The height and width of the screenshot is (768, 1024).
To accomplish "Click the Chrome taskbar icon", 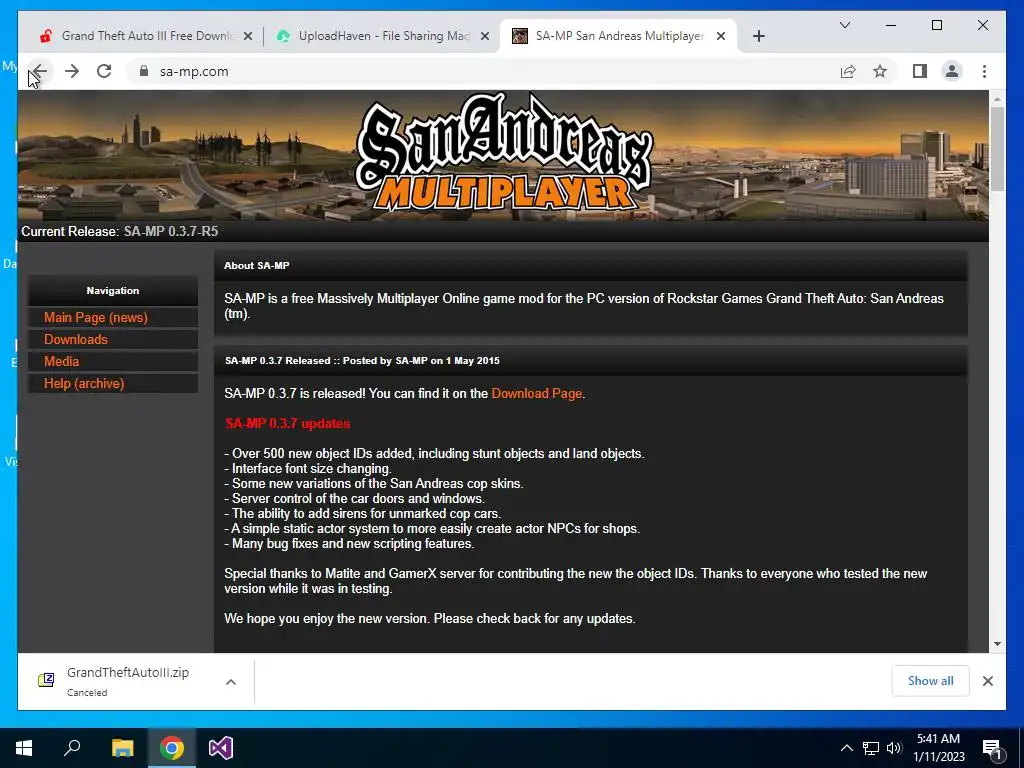I will coord(172,748).
